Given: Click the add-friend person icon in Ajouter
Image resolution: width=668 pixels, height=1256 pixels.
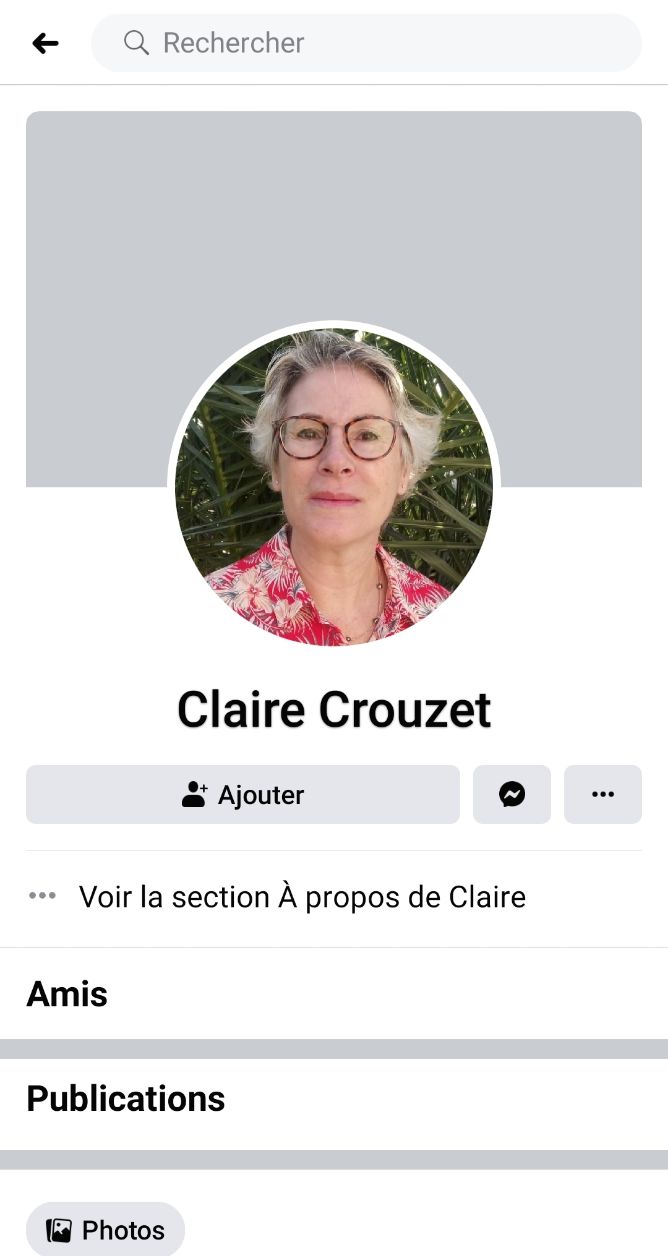Looking at the screenshot, I should coord(194,795).
